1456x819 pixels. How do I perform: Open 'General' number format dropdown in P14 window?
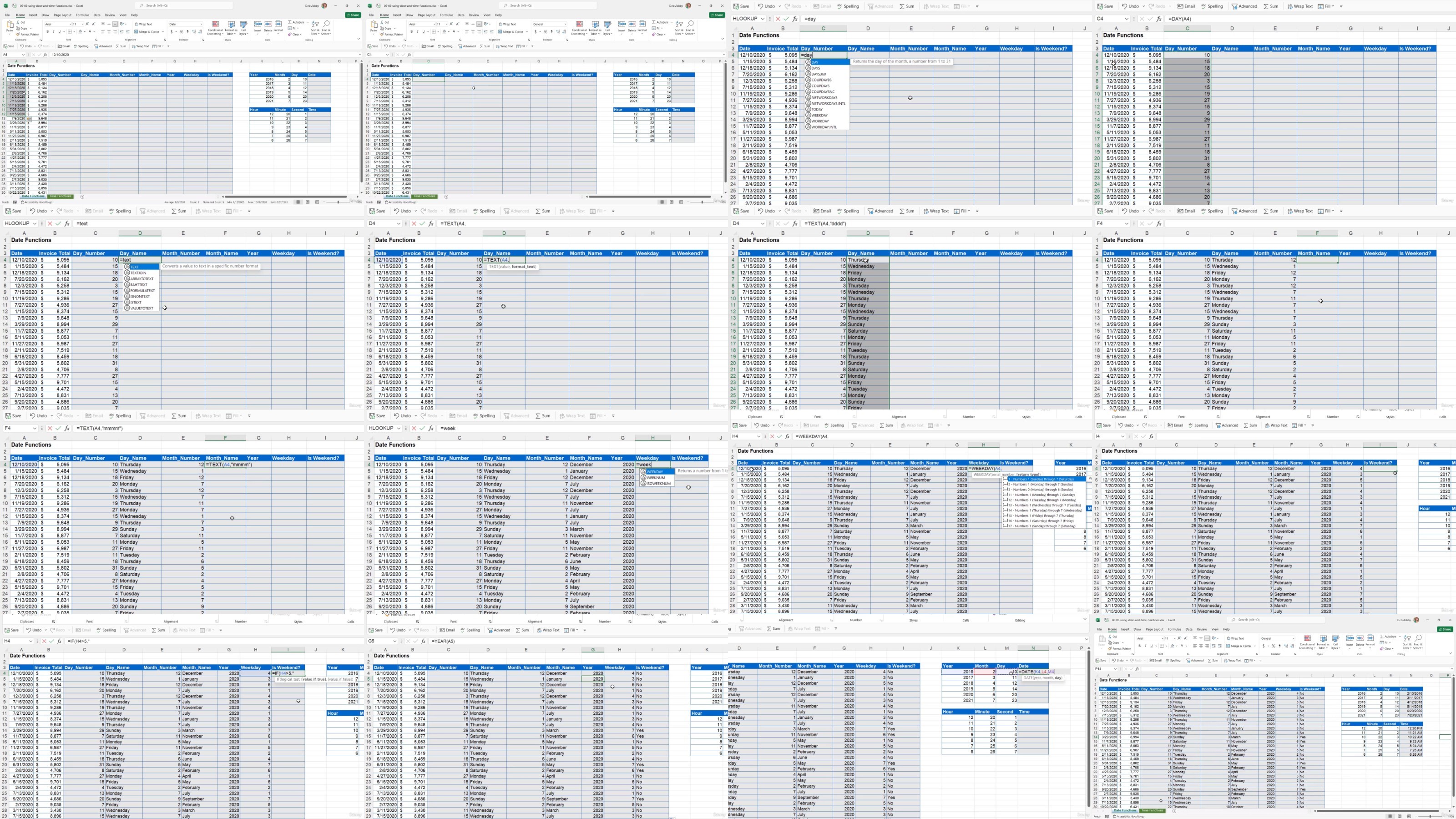coord(1293,639)
